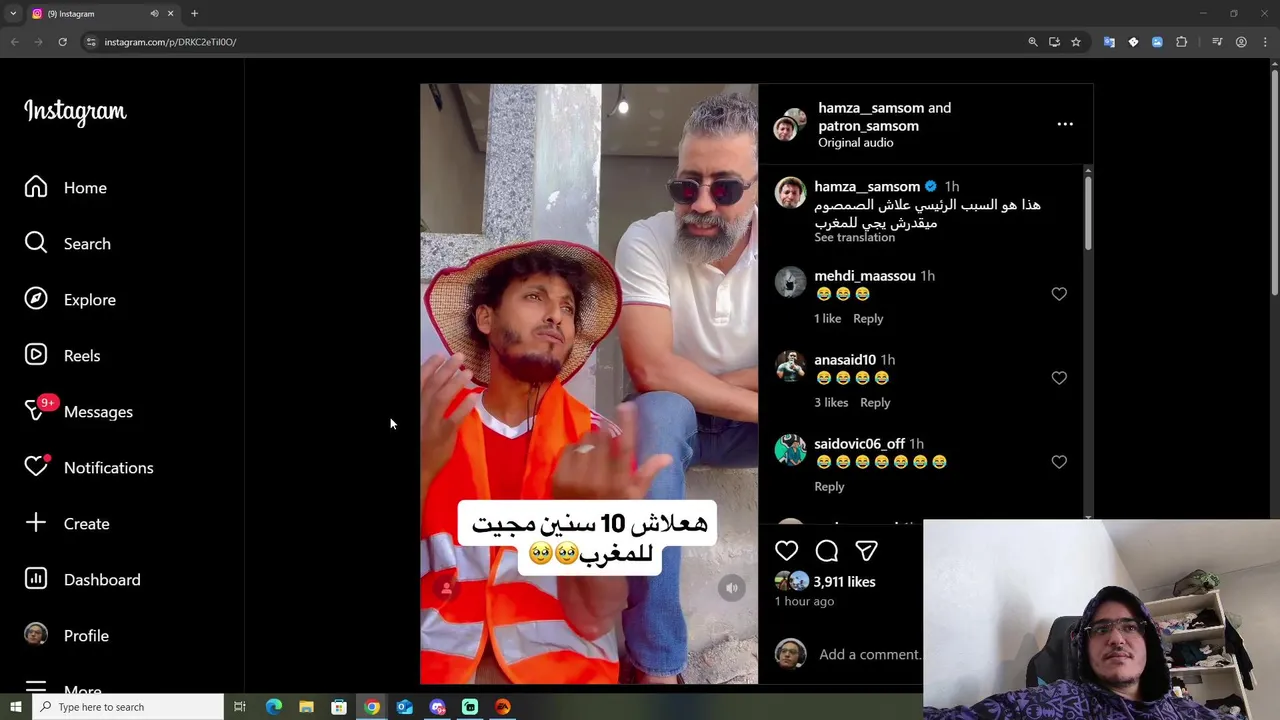Open the Windows Start menu
This screenshot has width=1280, height=720.
[15, 707]
